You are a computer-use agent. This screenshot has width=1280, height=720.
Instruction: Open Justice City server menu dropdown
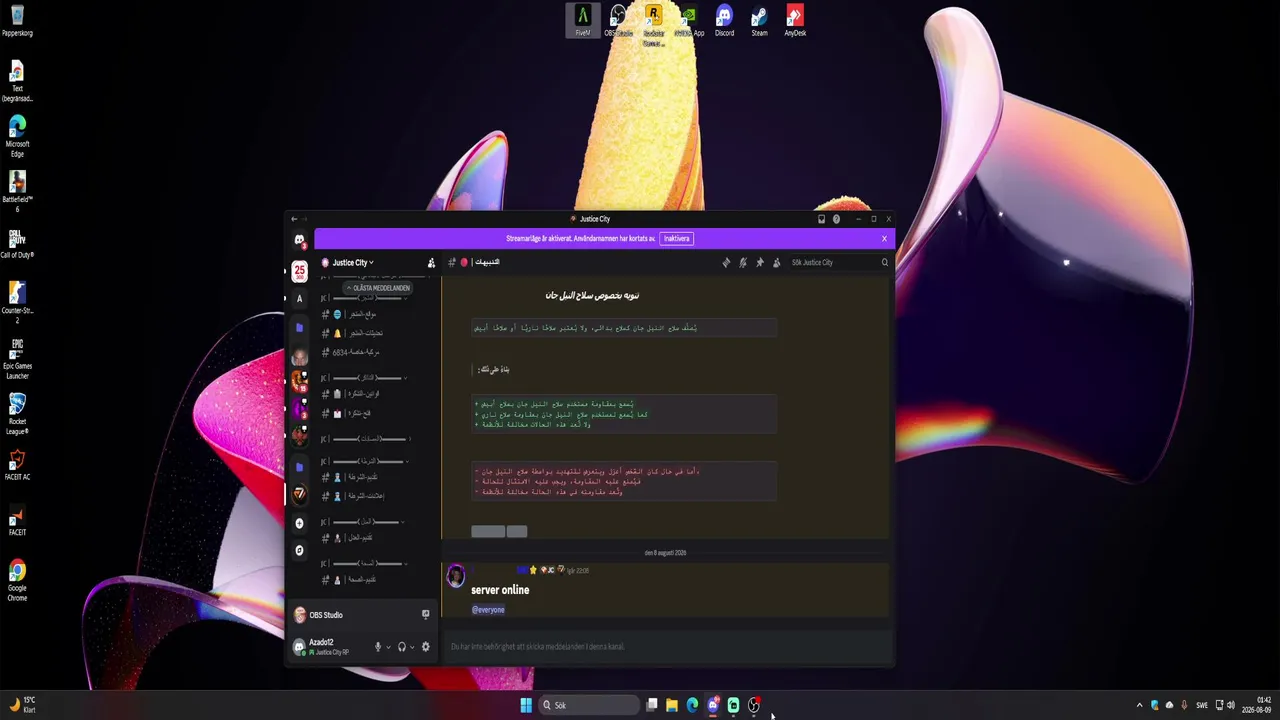pyautogui.click(x=355, y=263)
